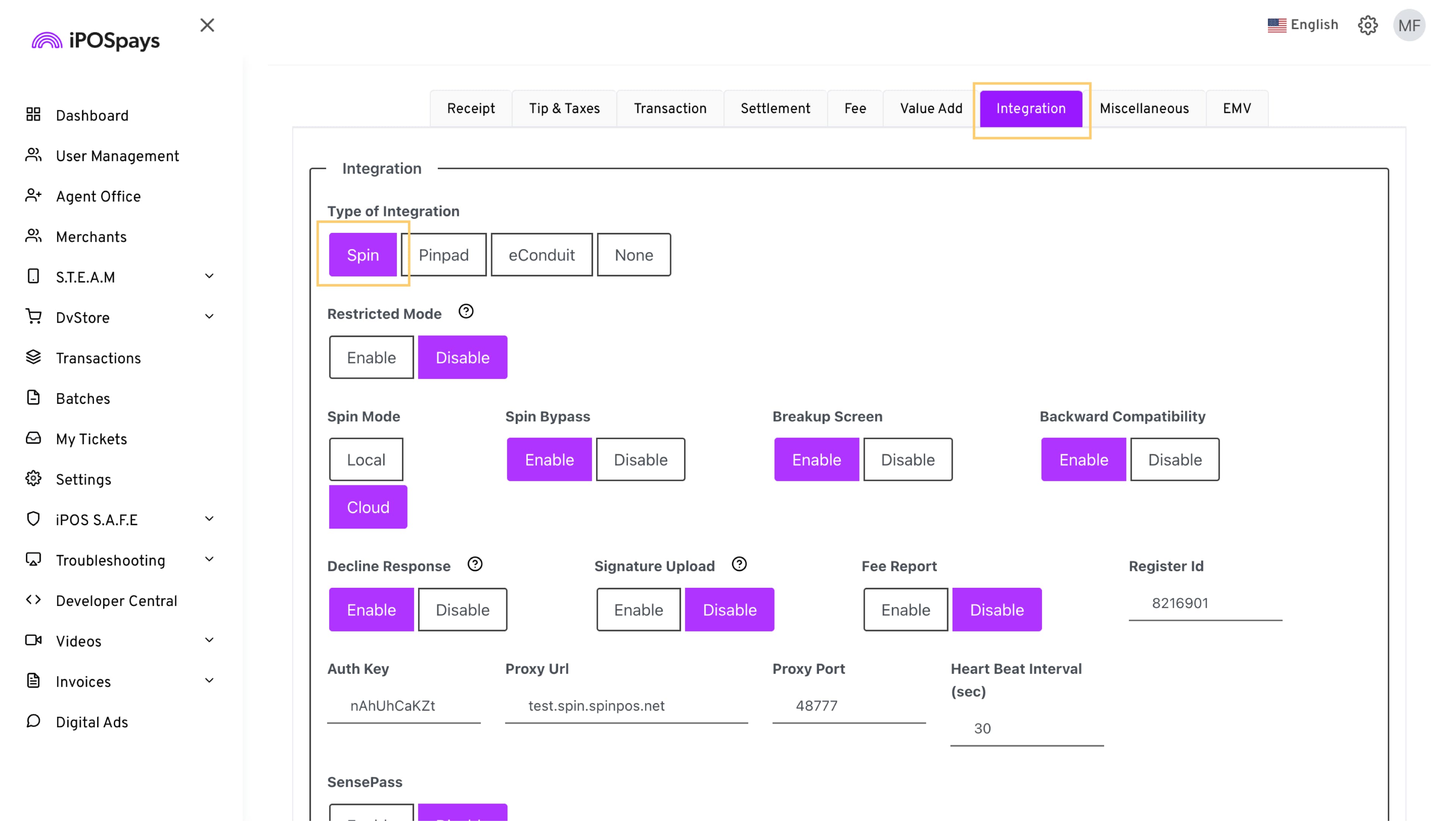Select None integration type
1456x821 pixels.
(x=634, y=255)
